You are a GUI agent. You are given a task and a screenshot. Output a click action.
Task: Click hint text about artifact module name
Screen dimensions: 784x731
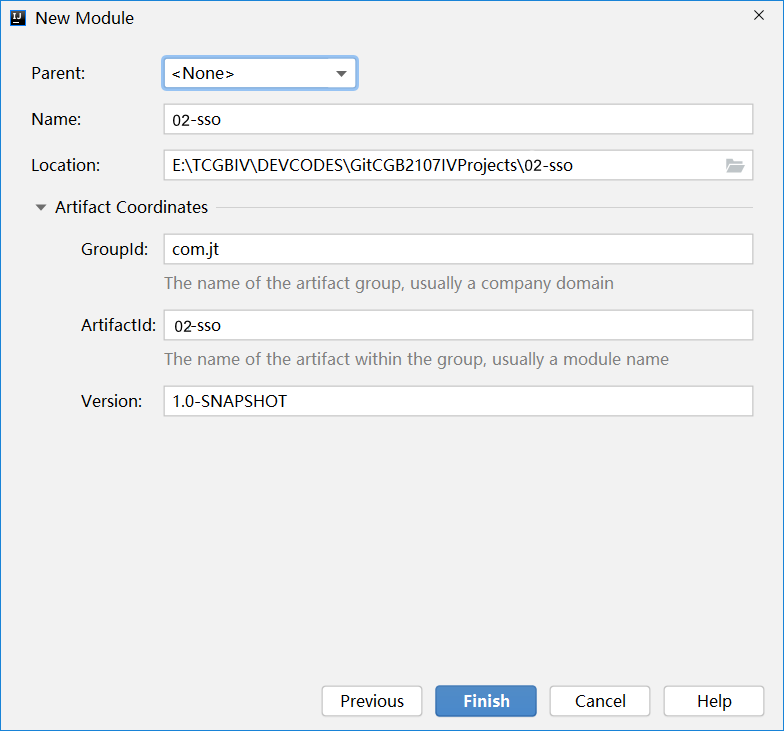416,359
